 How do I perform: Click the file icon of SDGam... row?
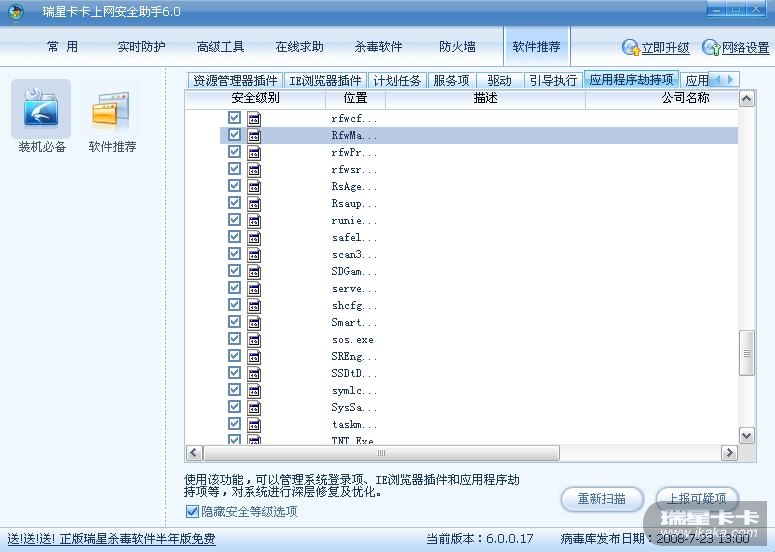pos(254,271)
